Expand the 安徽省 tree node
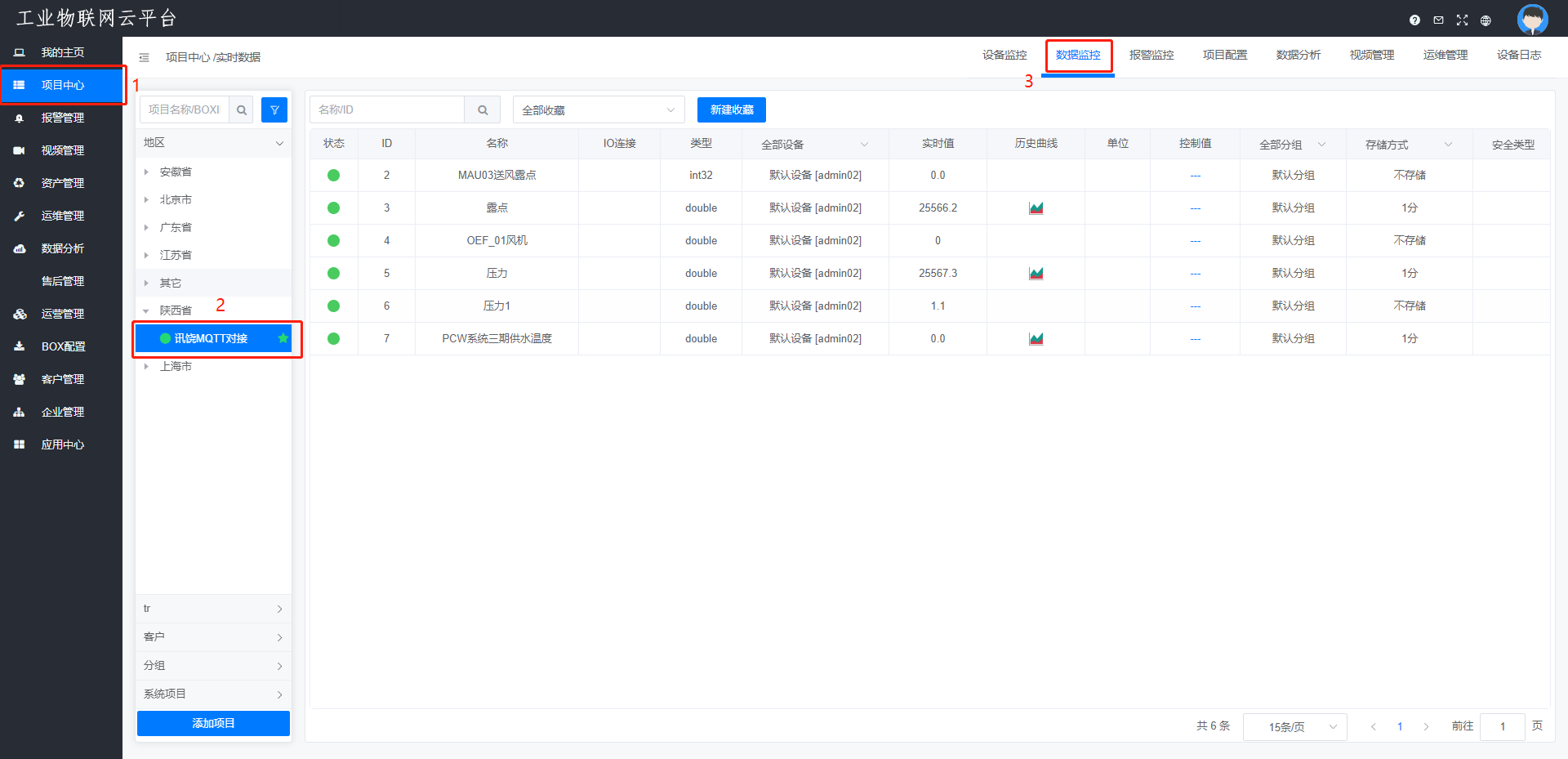The image size is (1568, 759). [x=146, y=172]
